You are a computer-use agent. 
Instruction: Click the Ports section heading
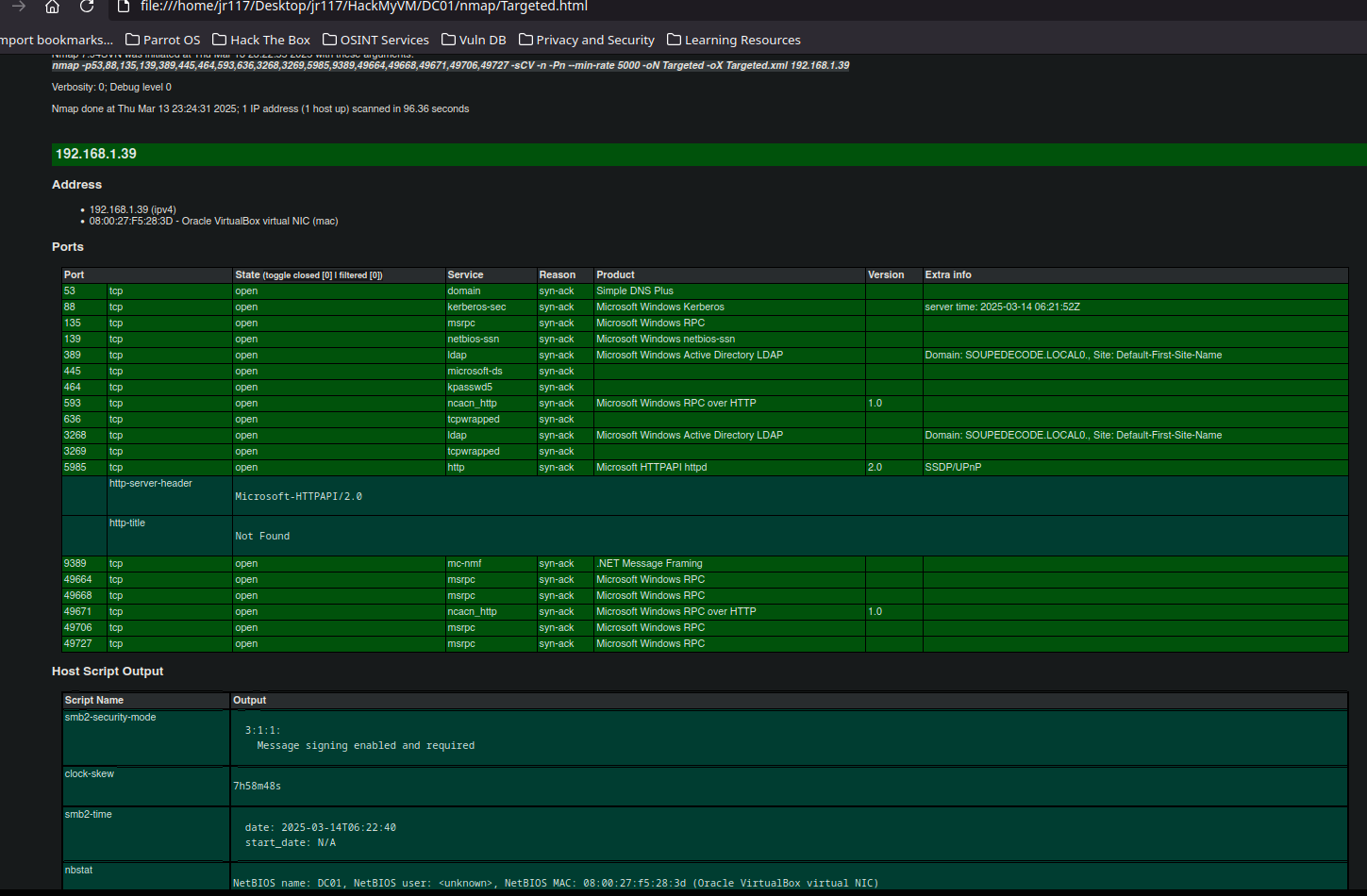click(x=68, y=247)
